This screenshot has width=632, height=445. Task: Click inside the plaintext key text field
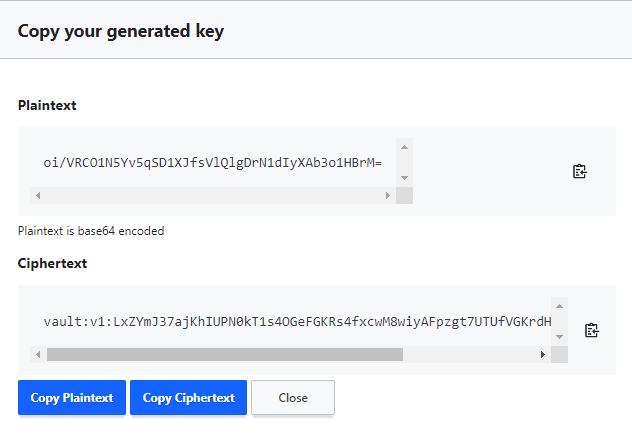click(x=213, y=163)
